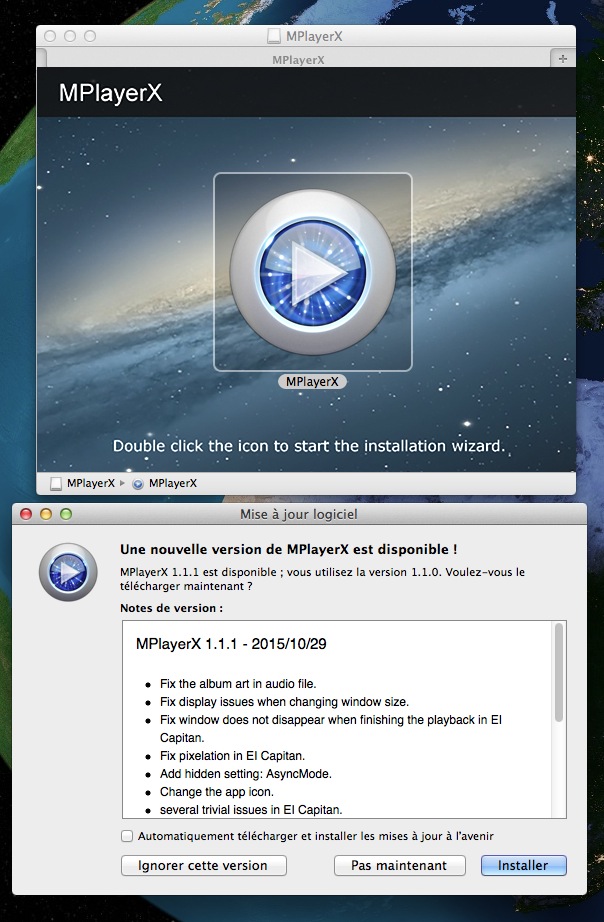Click "Notes de version :" label

click(x=172, y=609)
